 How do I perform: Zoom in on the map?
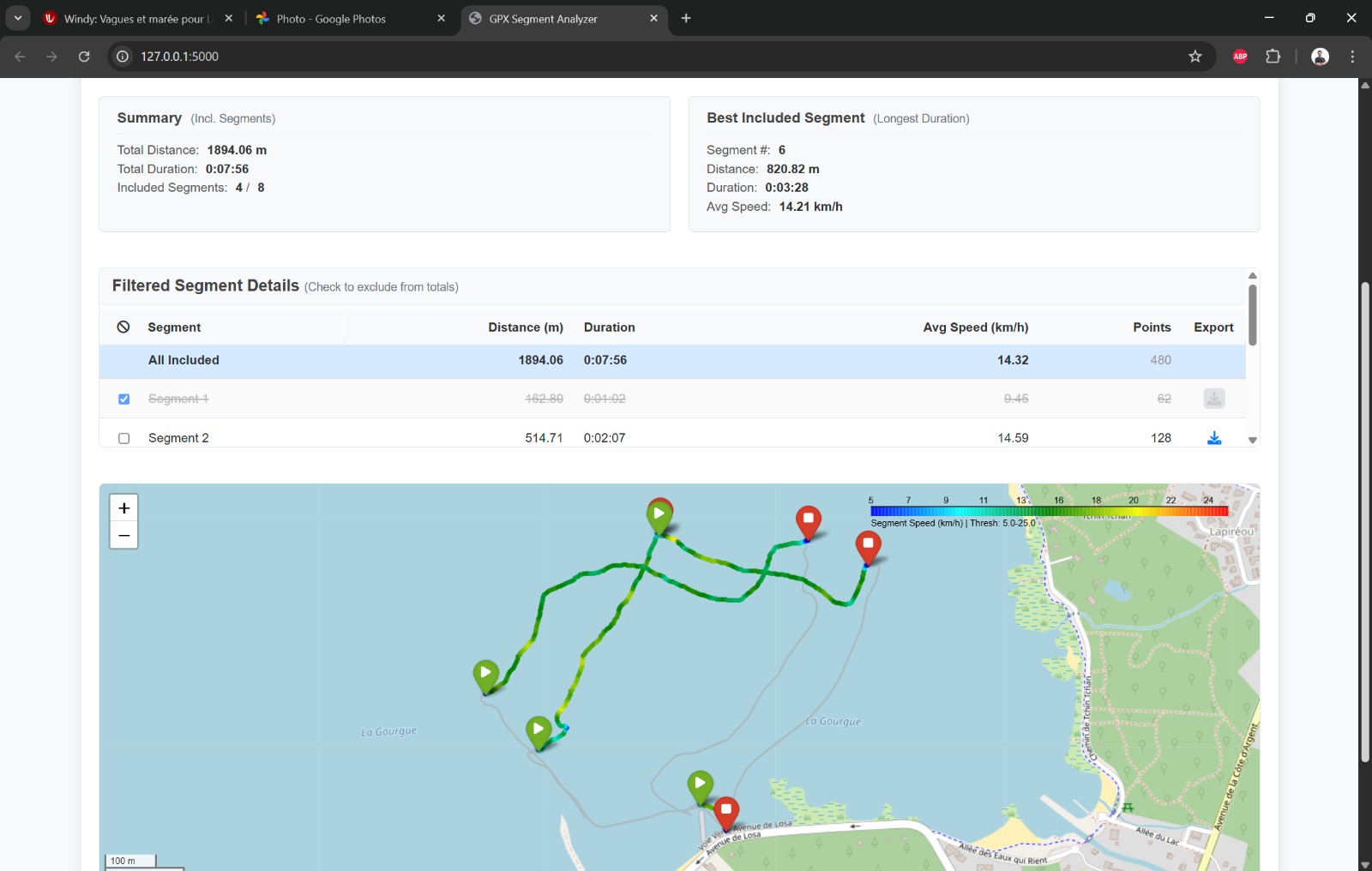(x=124, y=508)
